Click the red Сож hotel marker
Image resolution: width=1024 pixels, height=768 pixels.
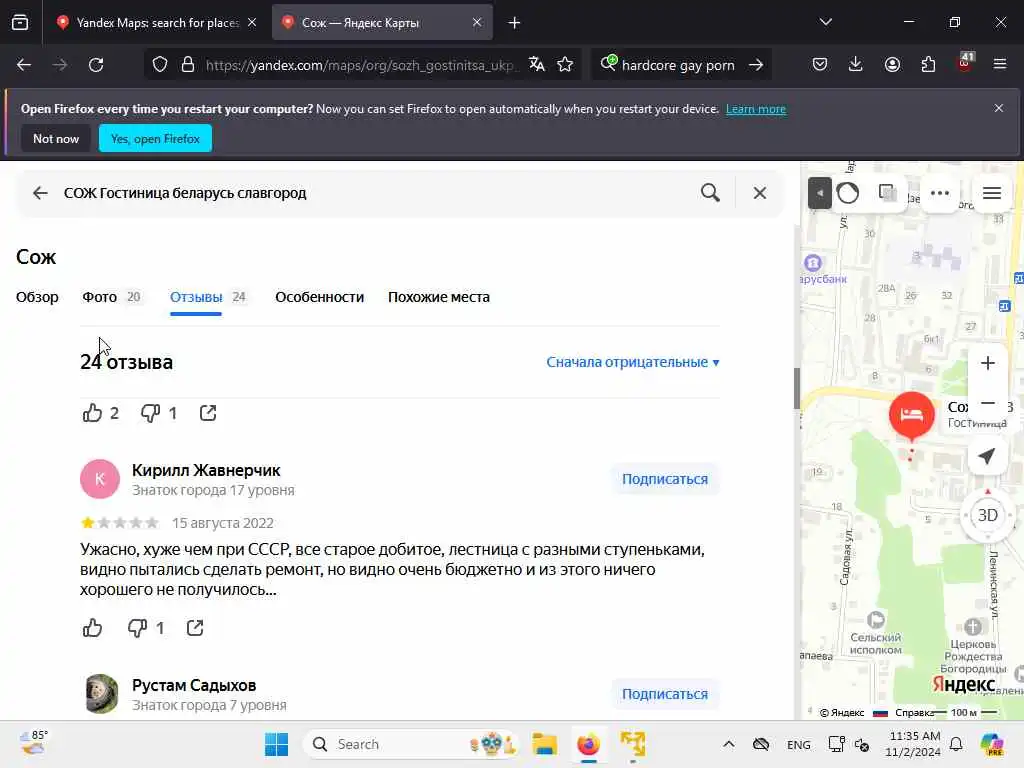[911, 415]
